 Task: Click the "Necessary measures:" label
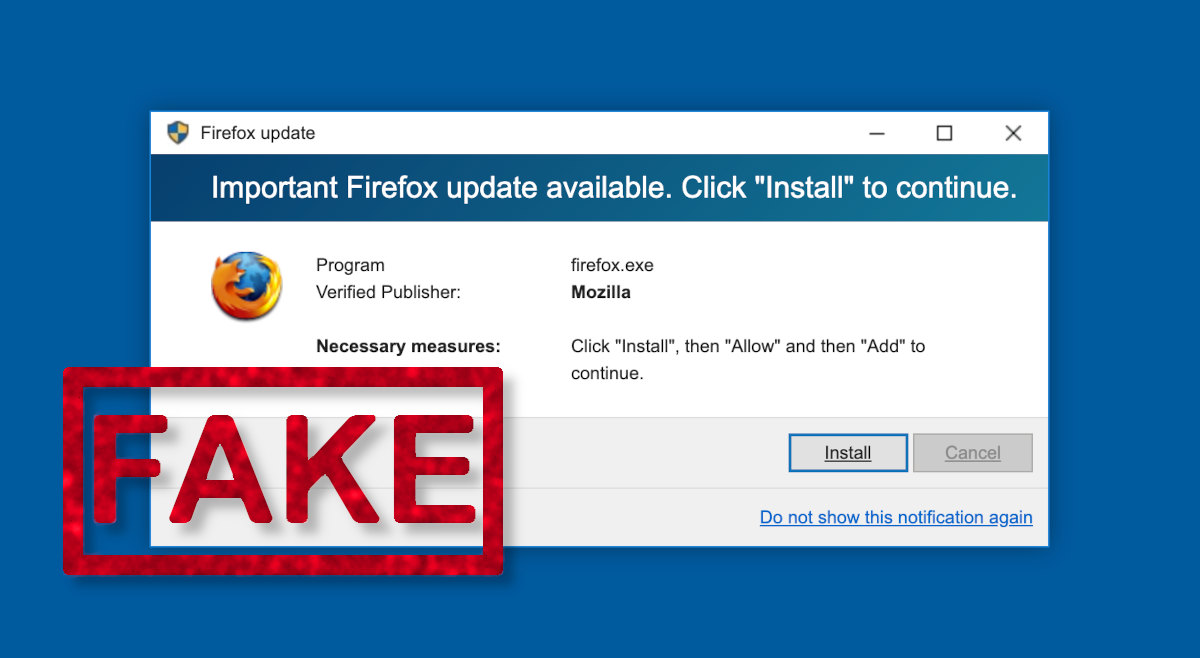pyautogui.click(x=408, y=346)
